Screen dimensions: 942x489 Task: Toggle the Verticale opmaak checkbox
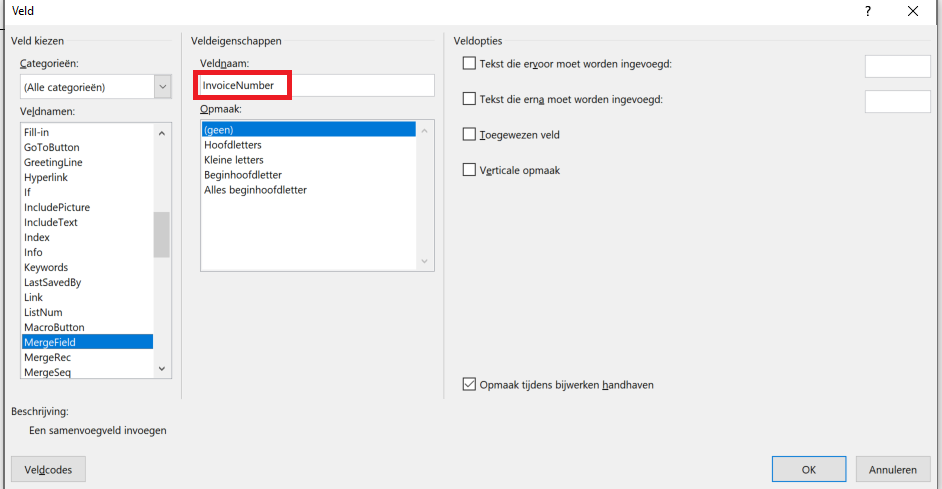point(469,169)
